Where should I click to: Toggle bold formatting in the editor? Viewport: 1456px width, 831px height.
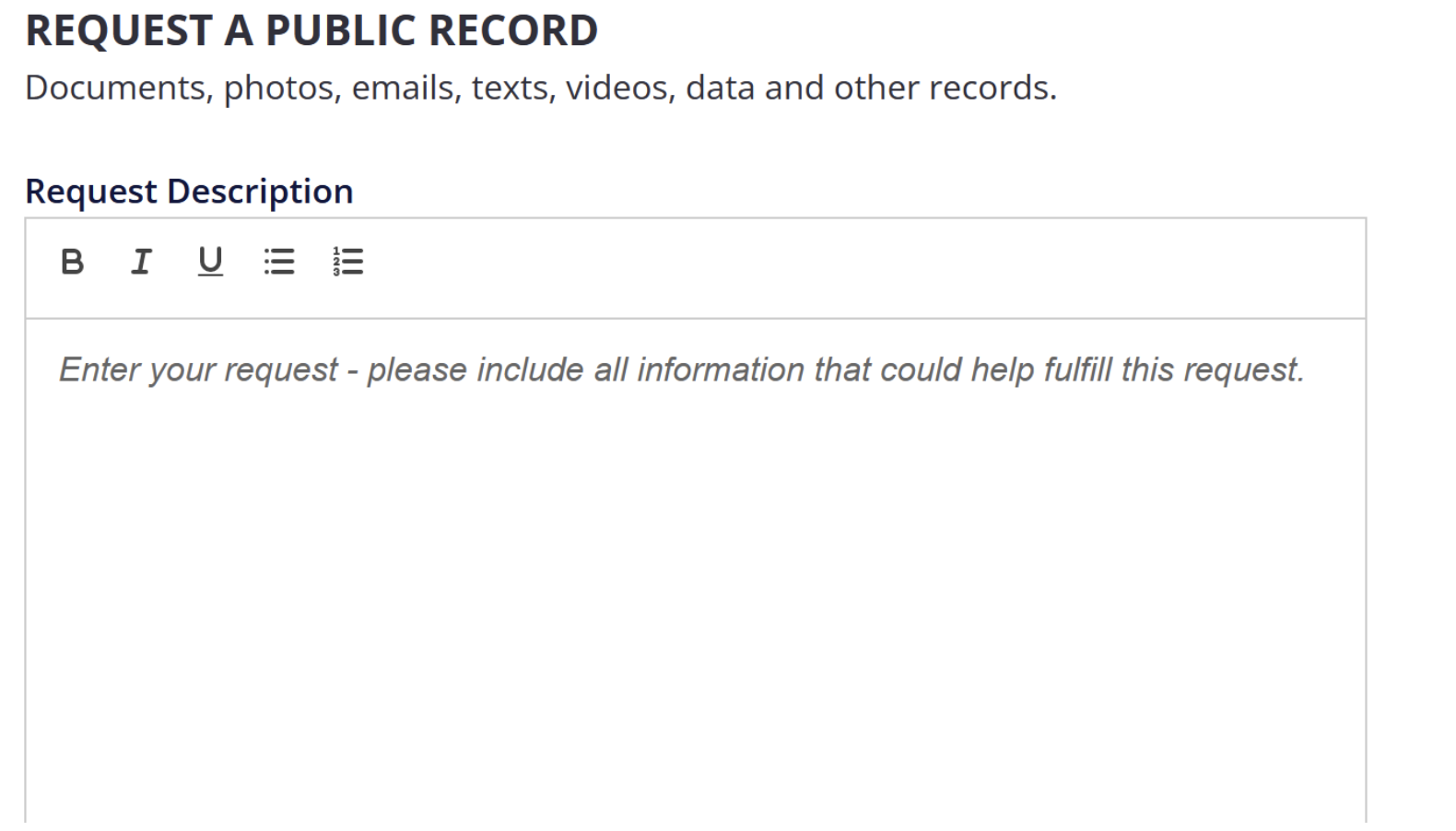72,263
